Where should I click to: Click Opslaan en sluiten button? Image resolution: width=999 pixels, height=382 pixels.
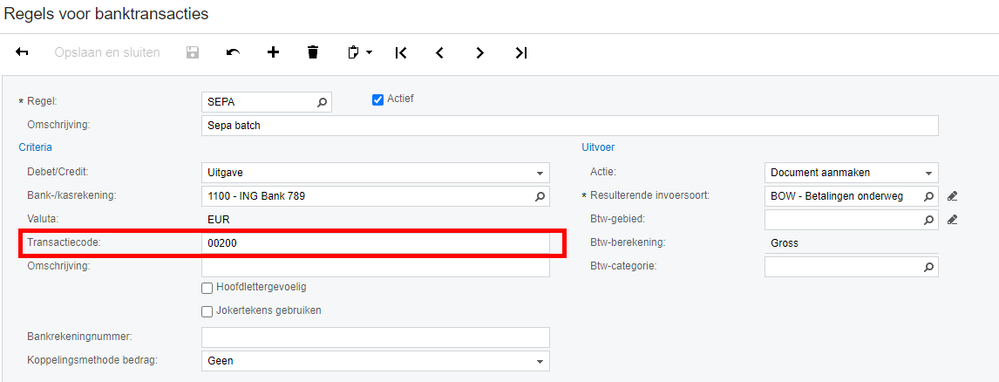(x=107, y=52)
